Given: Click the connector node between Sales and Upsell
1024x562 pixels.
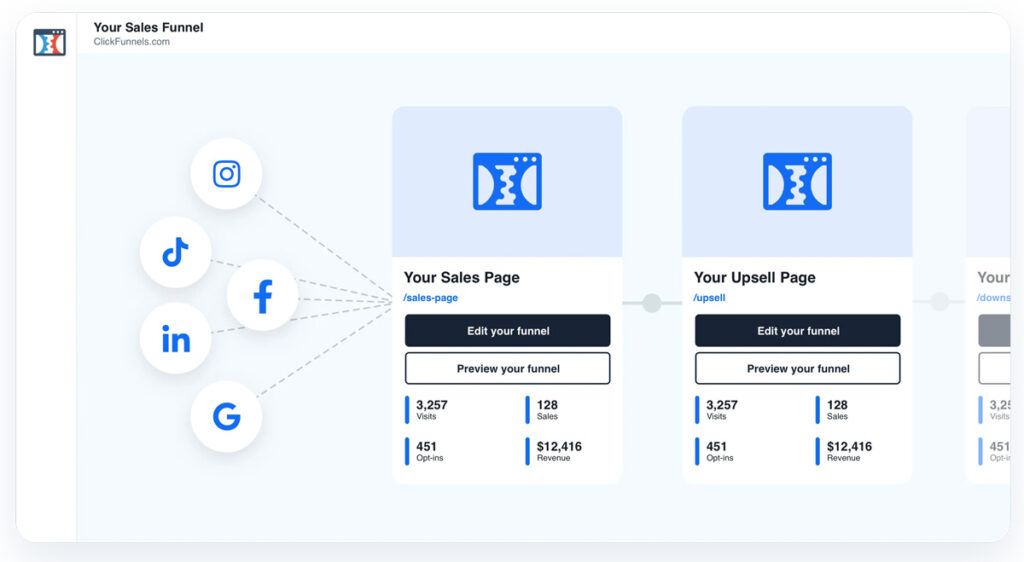Looking at the screenshot, I should (x=652, y=303).
